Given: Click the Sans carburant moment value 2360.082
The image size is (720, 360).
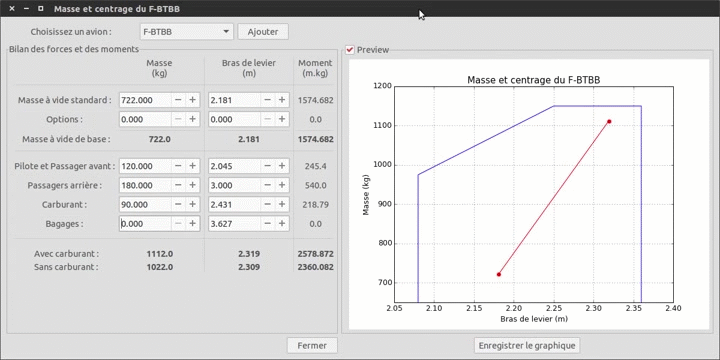Looking at the screenshot, I should click(x=315, y=267).
